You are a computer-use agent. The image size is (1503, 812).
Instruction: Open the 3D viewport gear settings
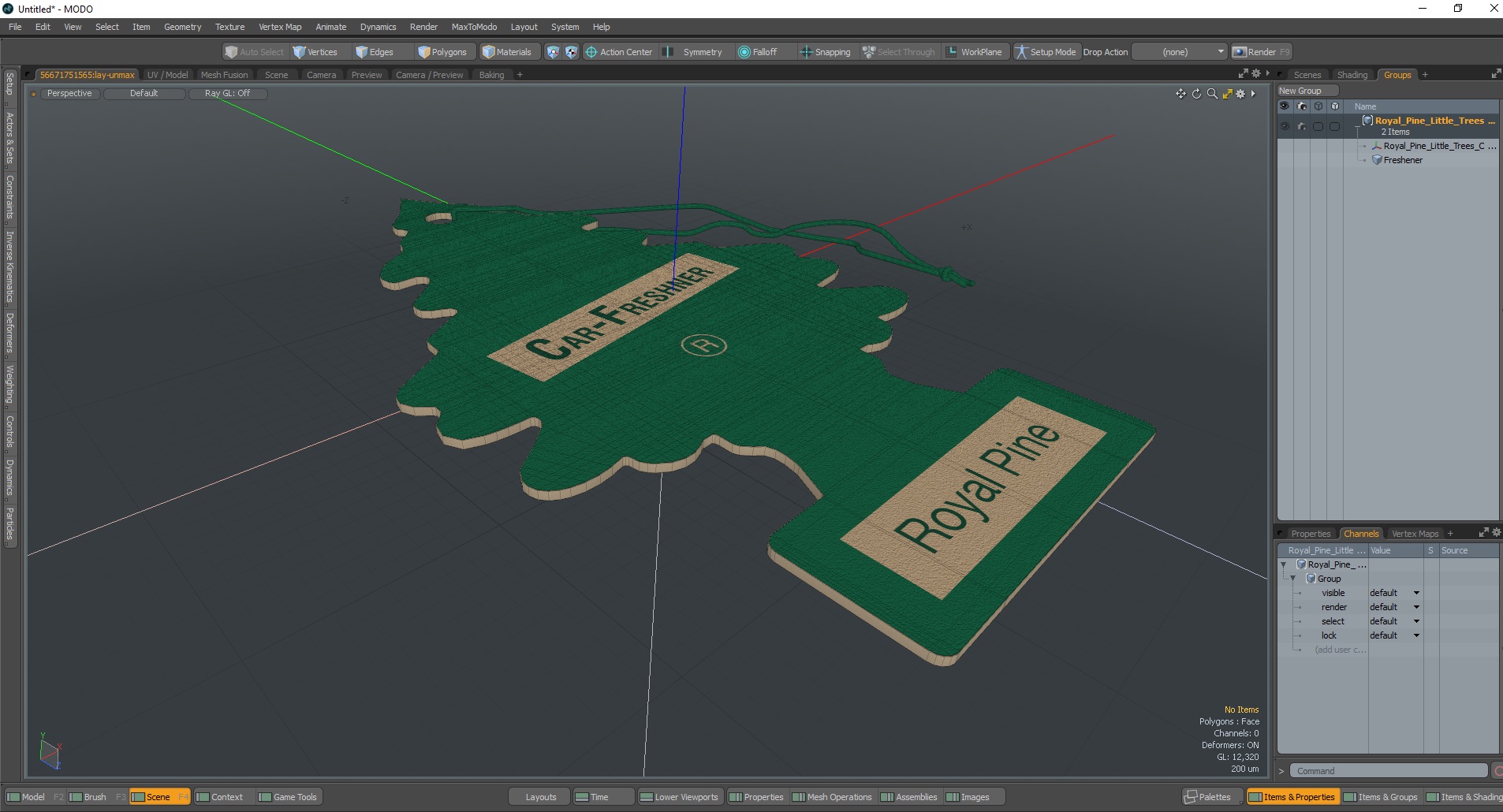click(1240, 94)
